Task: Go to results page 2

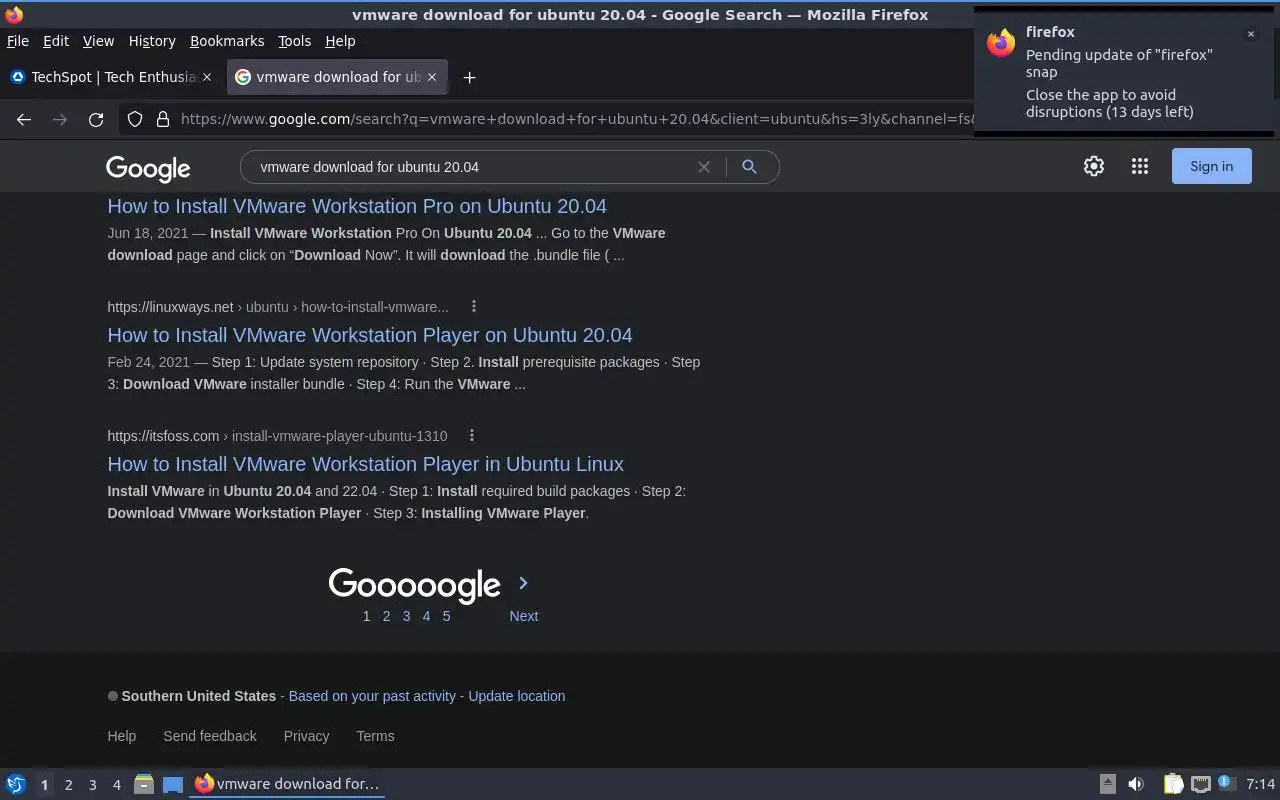Action: click(x=386, y=616)
